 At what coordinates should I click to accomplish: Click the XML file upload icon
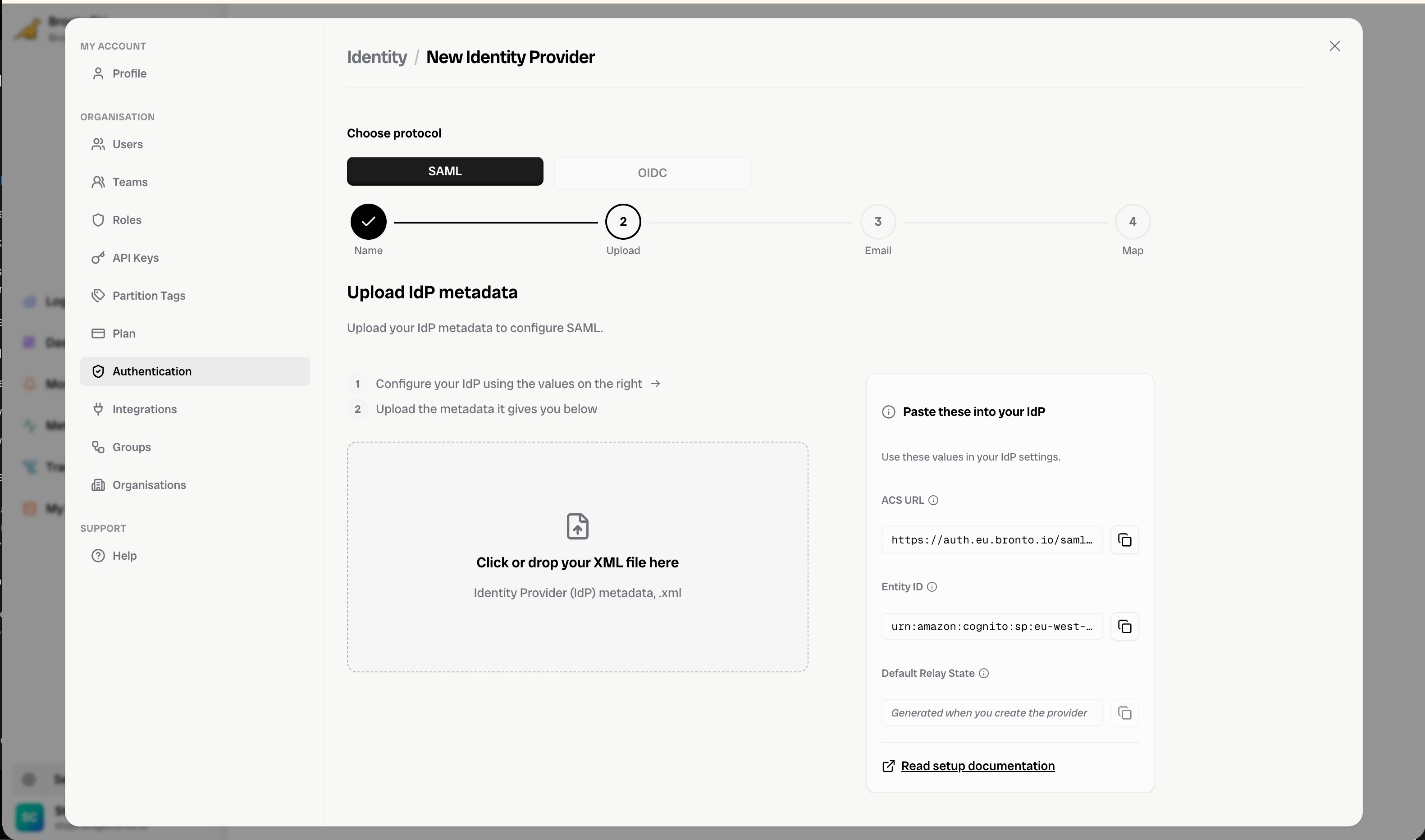point(577,527)
